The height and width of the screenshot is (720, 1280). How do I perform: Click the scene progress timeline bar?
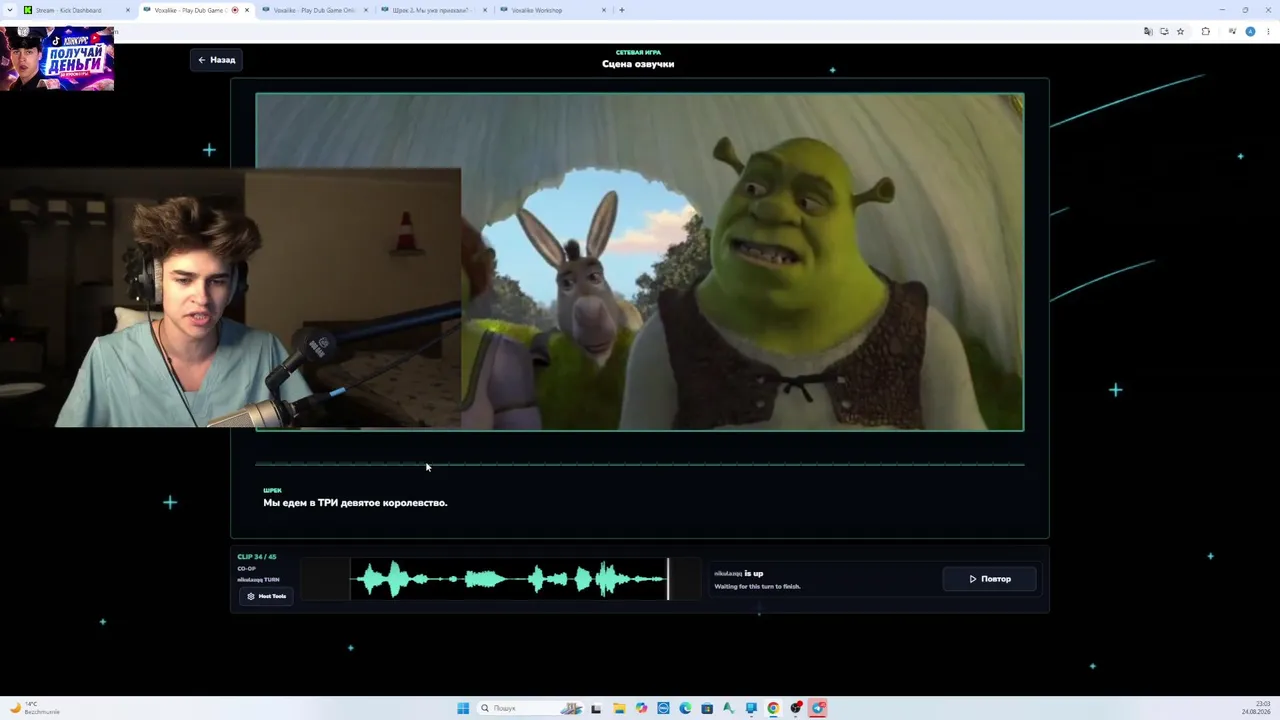[640, 464]
